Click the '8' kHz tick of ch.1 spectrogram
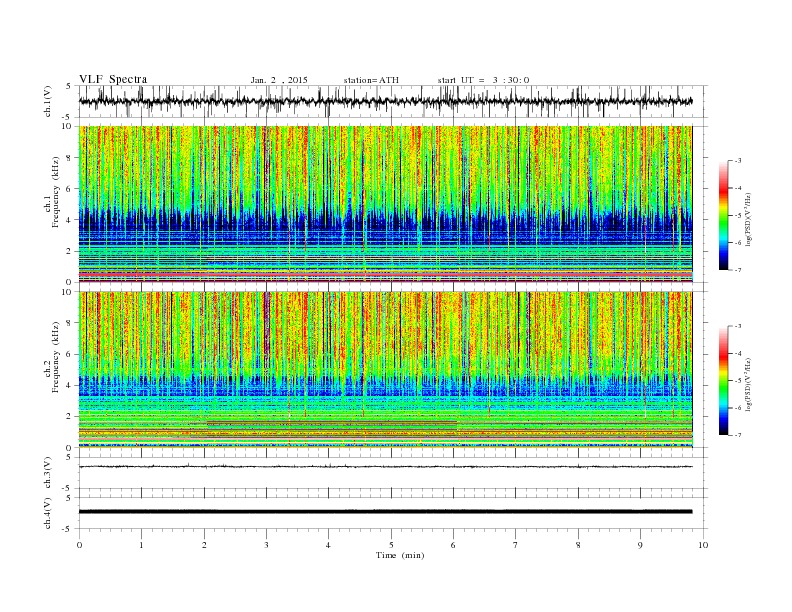Image resolution: width=792 pixels, height=612 pixels. [x=70, y=158]
